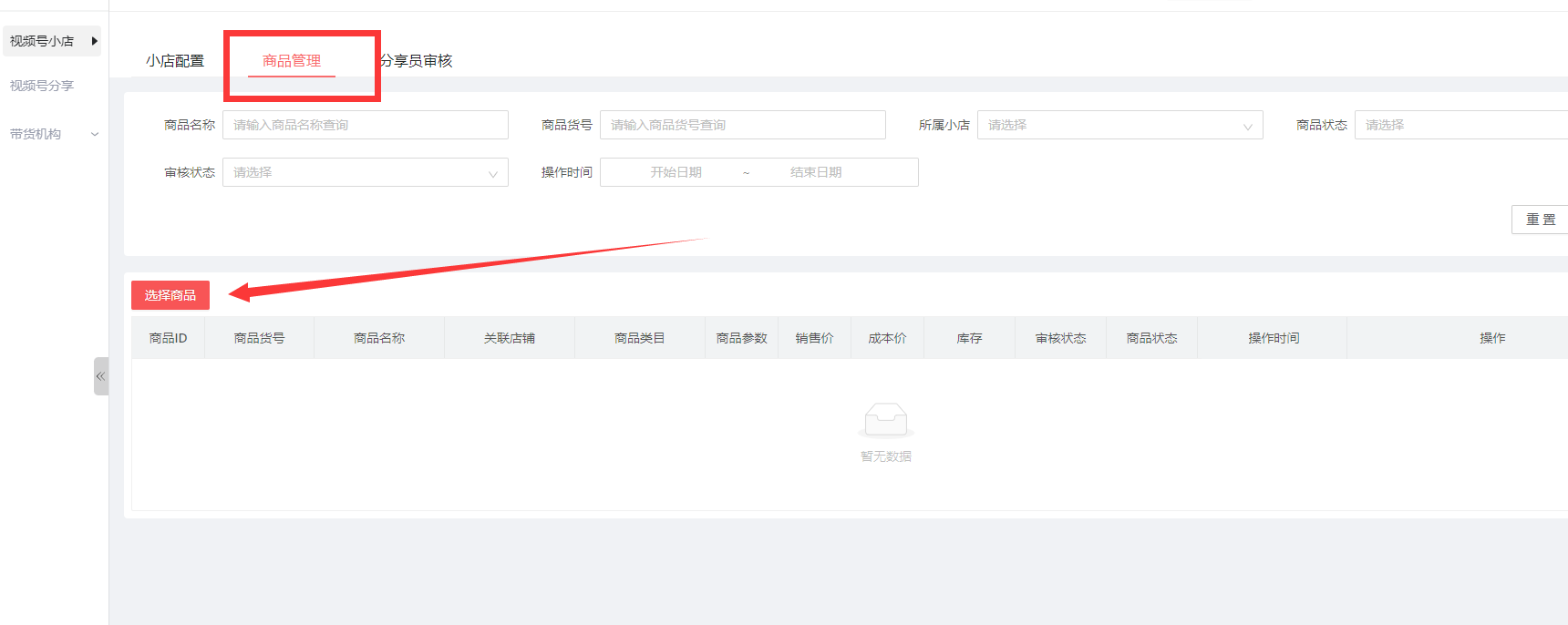
Task: Open the 所属小店 dropdown
Action: point(1119,125)
